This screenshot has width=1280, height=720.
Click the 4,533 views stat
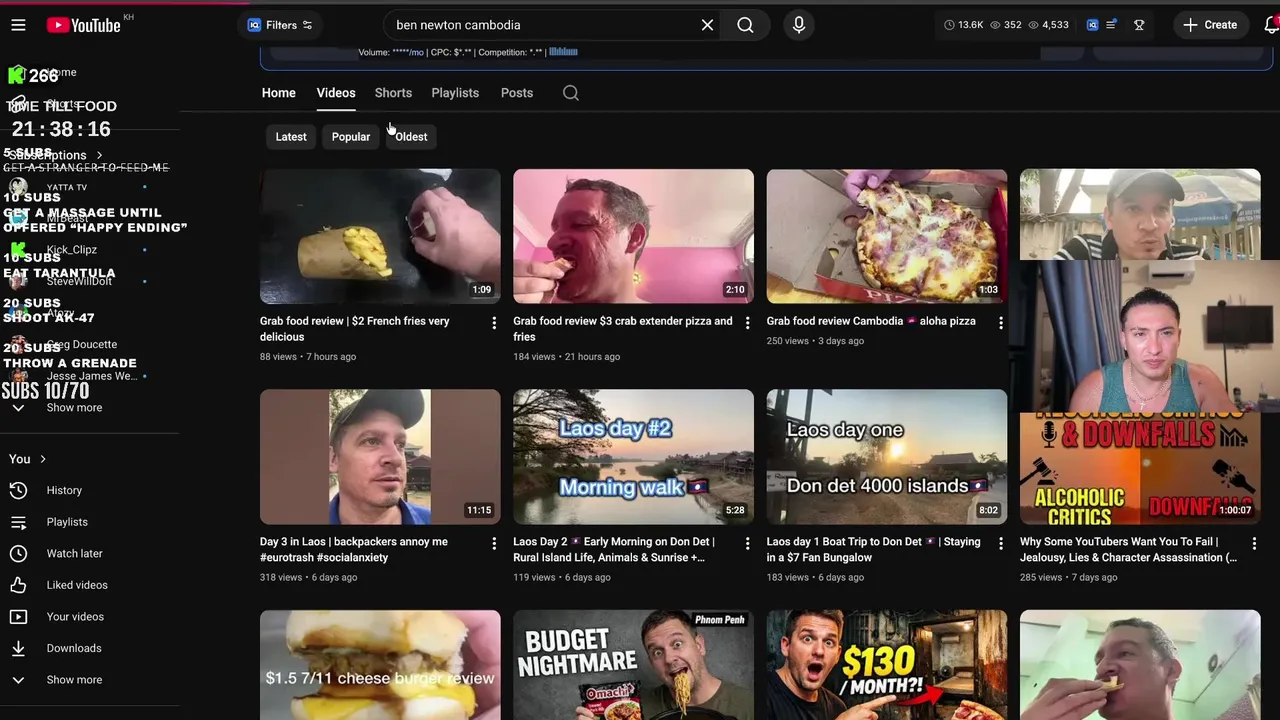pos(1049,25)
